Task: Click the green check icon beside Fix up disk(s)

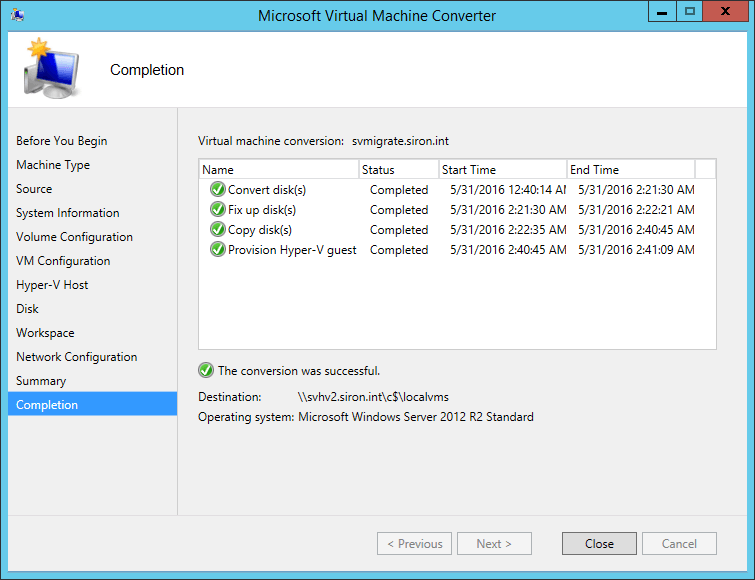Action: [218, 209]
